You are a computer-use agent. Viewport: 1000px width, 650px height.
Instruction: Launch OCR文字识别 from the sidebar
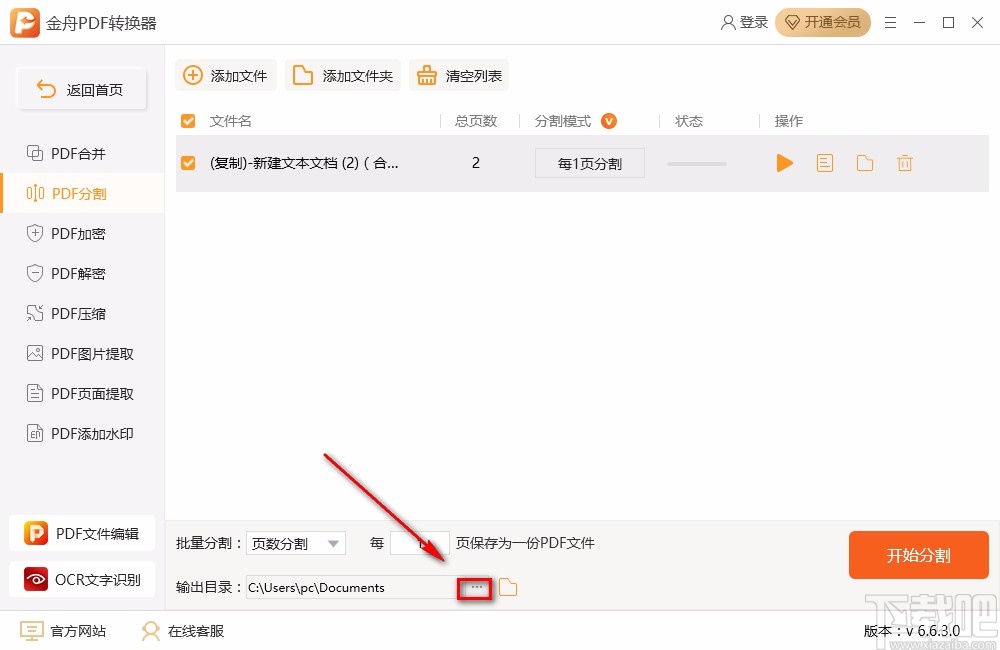tap(82, 579)
